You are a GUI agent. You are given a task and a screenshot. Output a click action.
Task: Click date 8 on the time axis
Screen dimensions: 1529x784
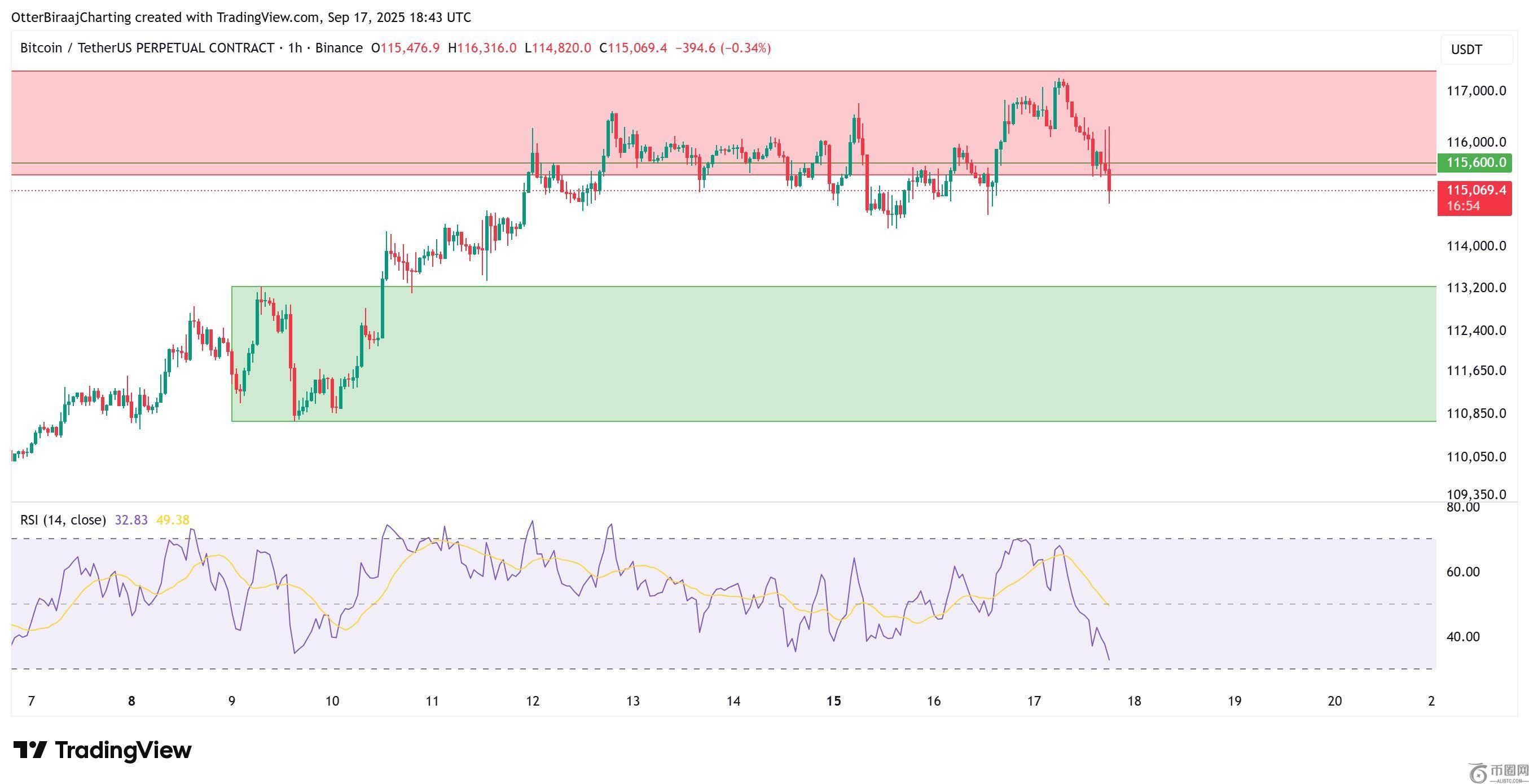point(131,702)
